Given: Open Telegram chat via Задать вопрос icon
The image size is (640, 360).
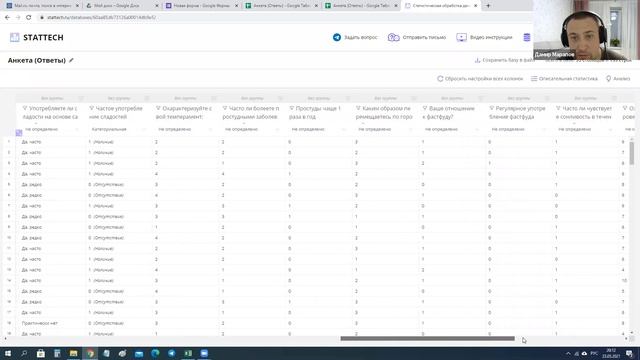Looking at the screenshot, I should point(337,37).
